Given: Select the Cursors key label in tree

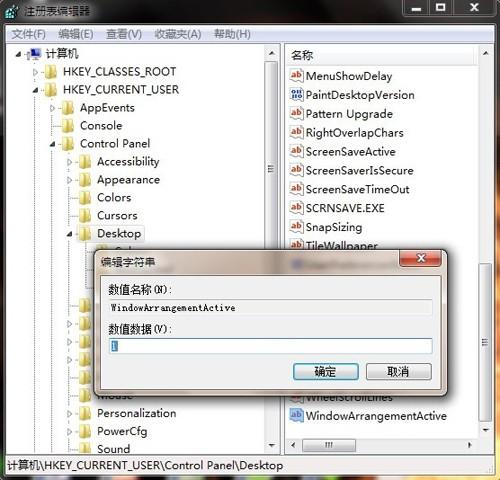Looking at the screenshot, I should [117, 216].
